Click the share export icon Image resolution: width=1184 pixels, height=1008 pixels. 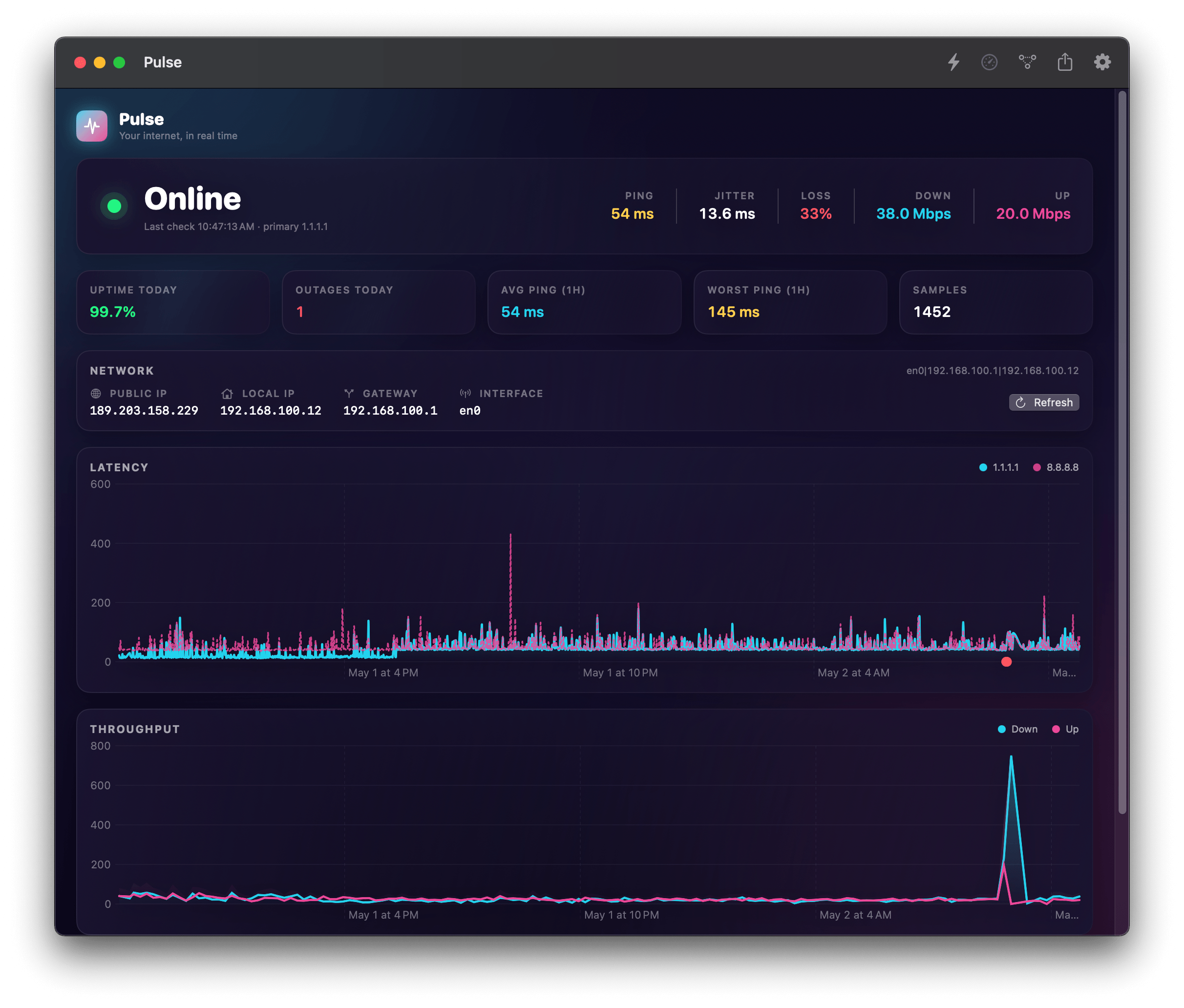click(x=1064, y=62)
